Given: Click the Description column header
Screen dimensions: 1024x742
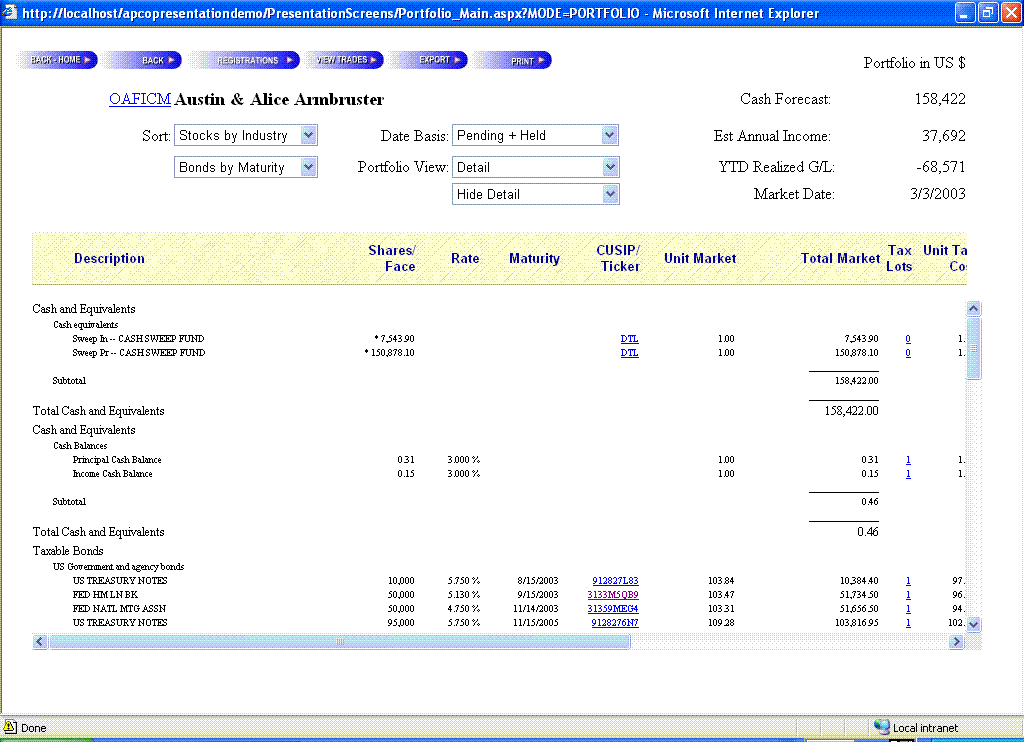Looking at the screenshot, I should [109, 259].
